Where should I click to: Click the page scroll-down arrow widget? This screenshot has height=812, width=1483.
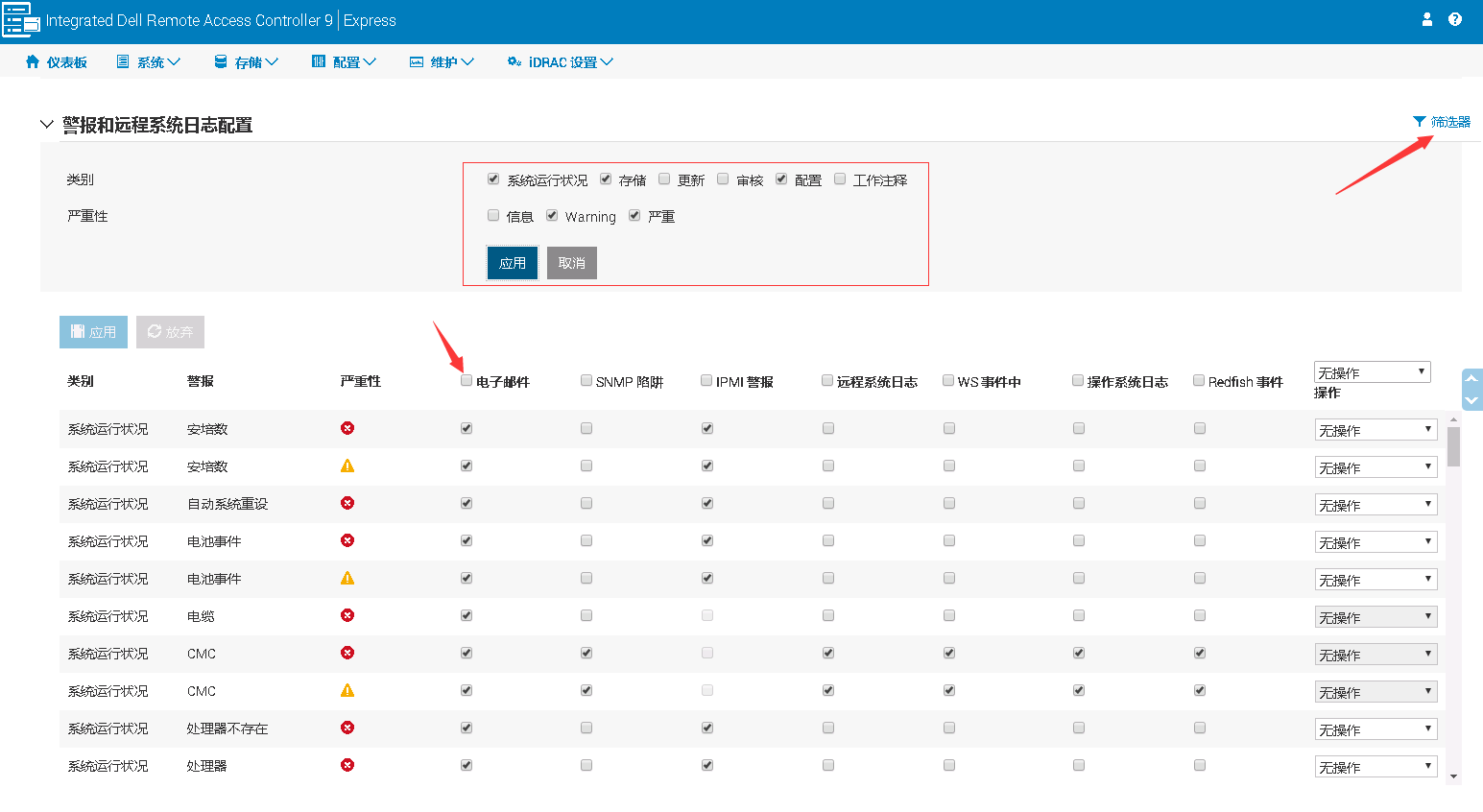click(x=1471, y=400)
